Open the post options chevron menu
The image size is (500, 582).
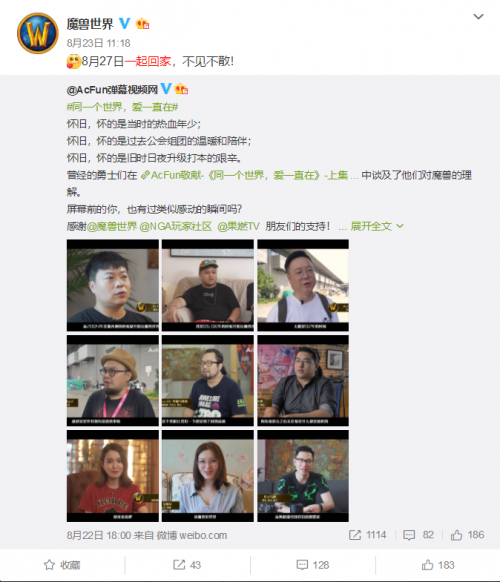point(478,16)
